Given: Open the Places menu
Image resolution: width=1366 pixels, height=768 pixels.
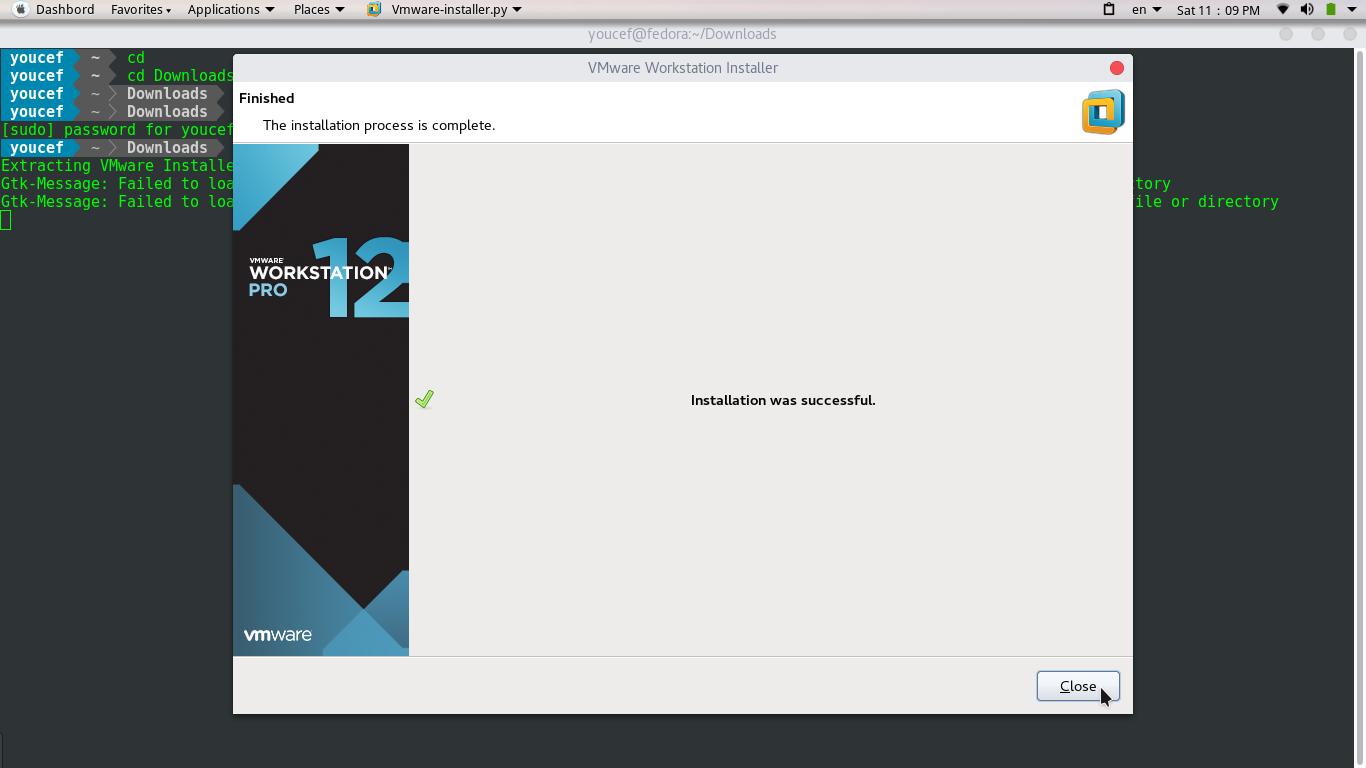Looking at the screenshot, I should pos(319,9).
